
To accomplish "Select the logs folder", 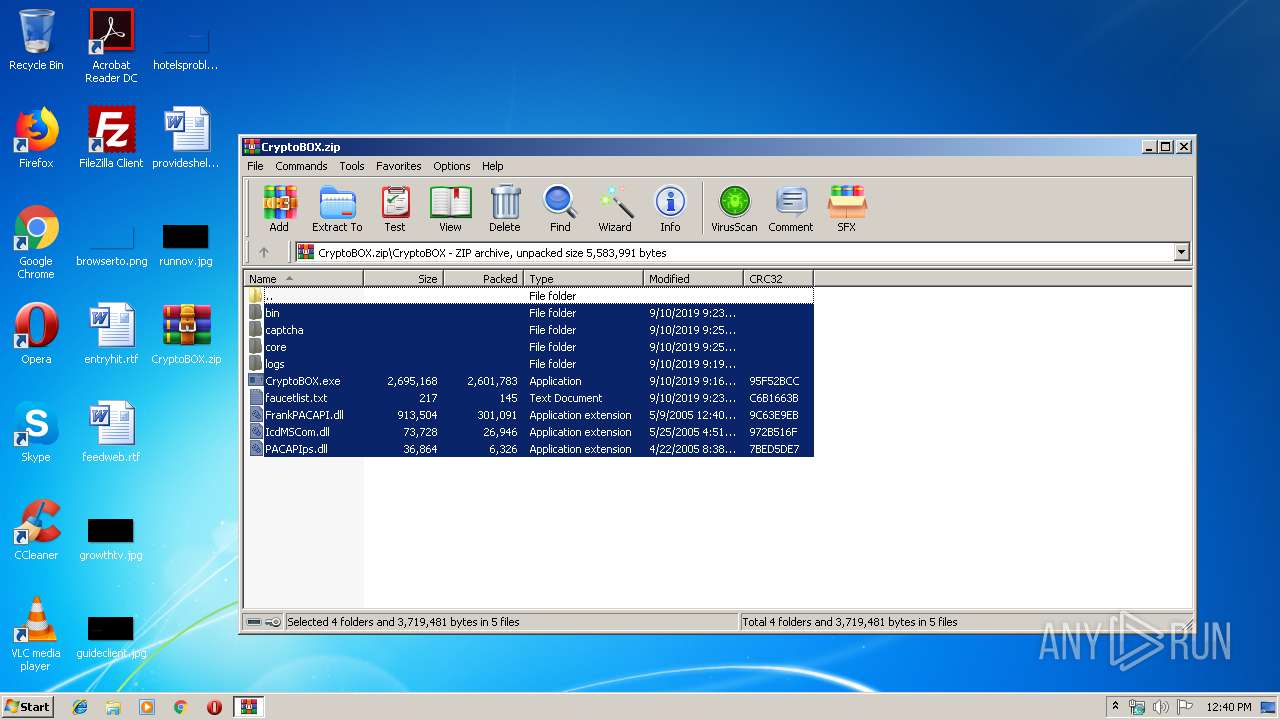I will 528,364.
